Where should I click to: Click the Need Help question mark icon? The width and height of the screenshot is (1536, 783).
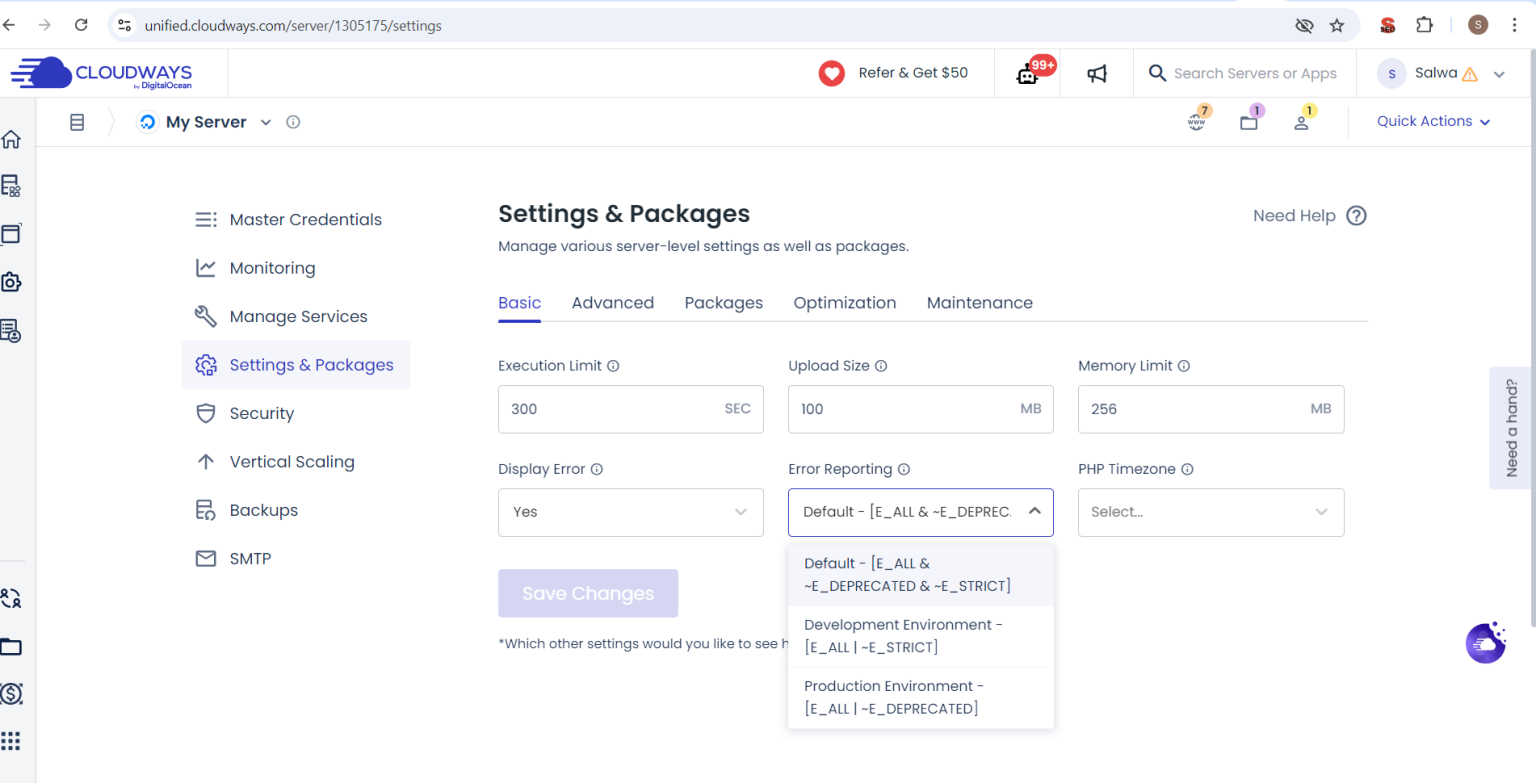1356,216
